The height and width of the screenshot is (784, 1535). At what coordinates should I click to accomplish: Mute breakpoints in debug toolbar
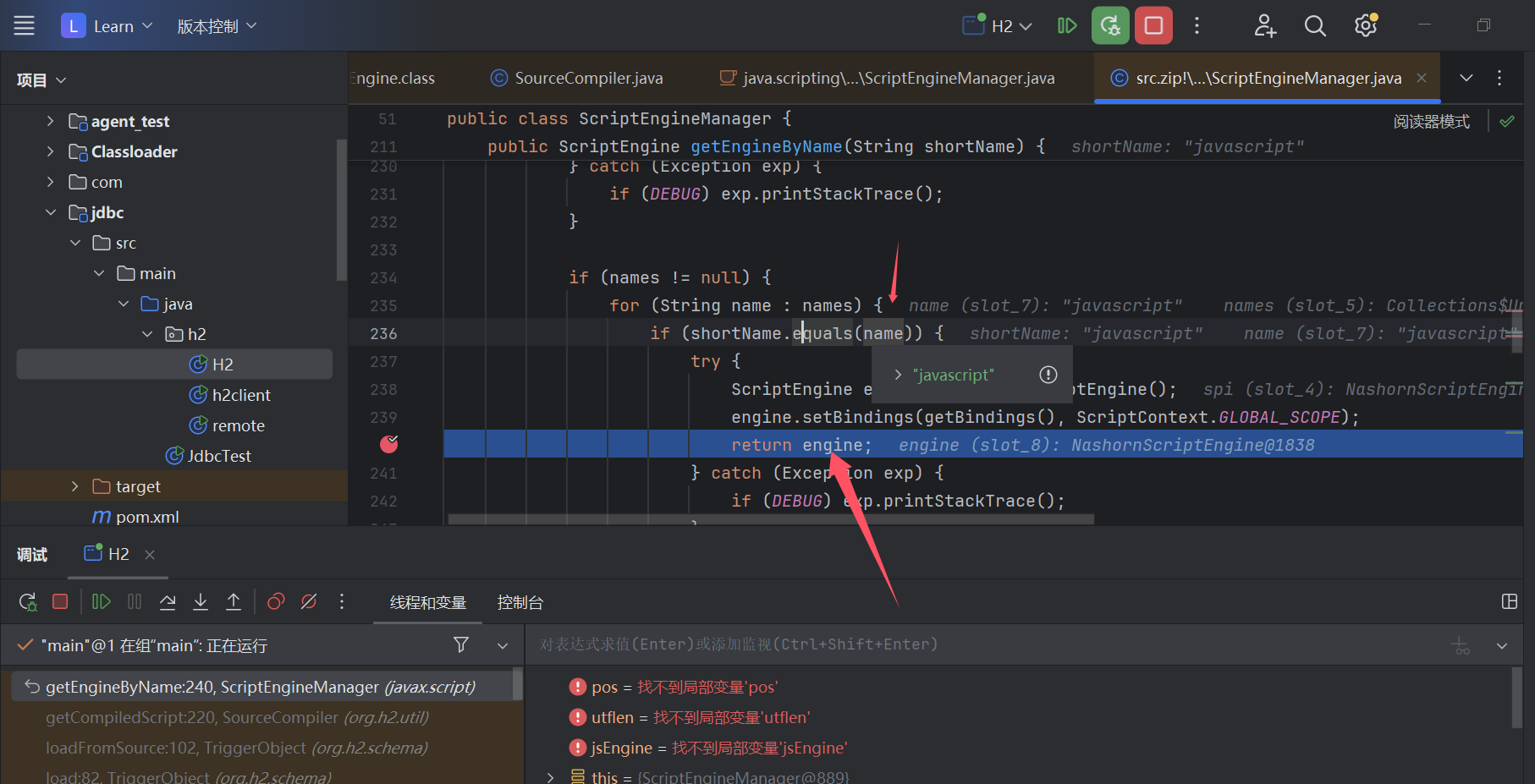tap(309, 601)
